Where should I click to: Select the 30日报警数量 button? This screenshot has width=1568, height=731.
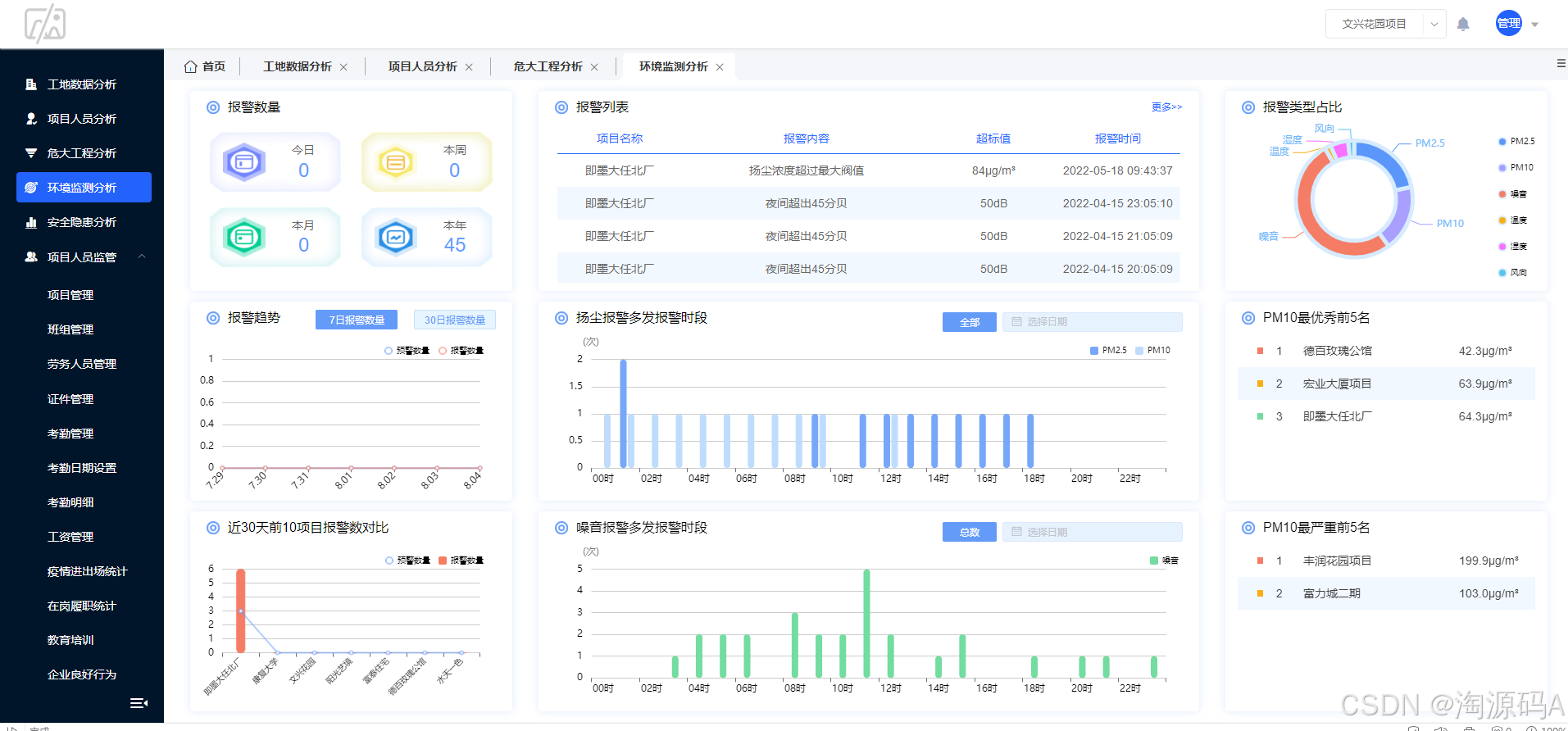pyautogui.click(x=455, y=320)
